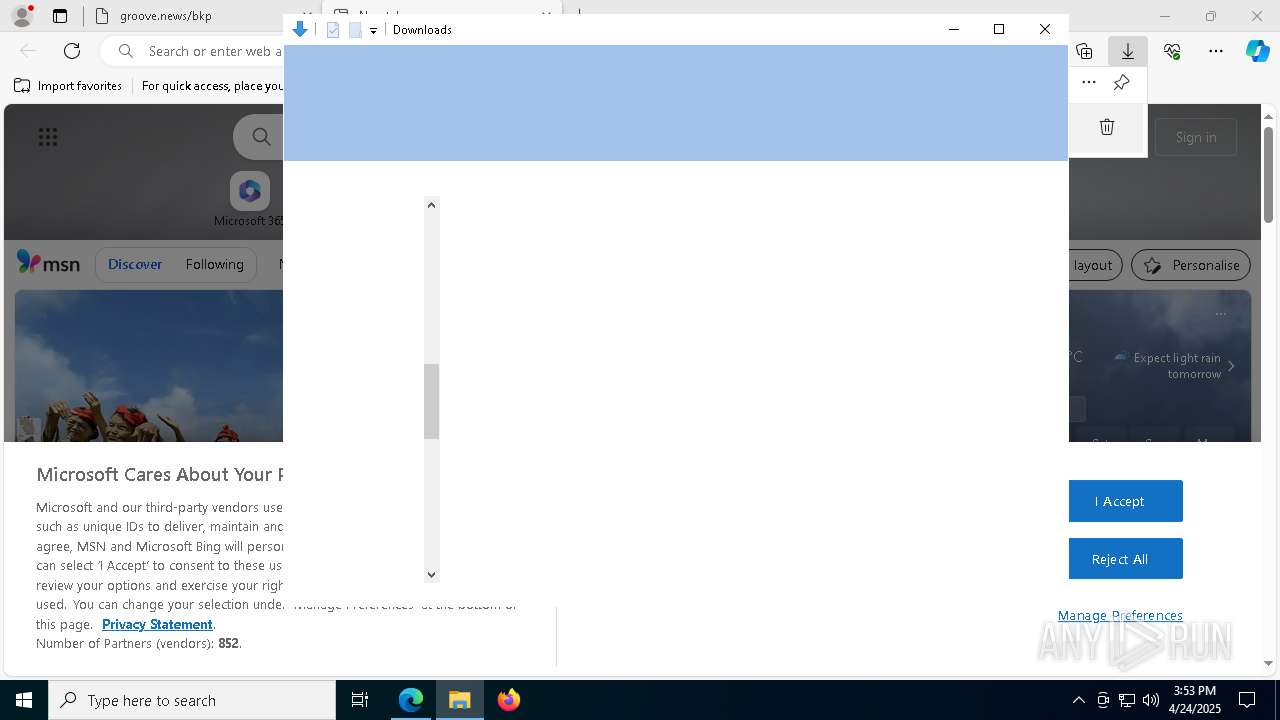Open the notification center icon
1280x720 pixels.
[x=1247, y=700]
